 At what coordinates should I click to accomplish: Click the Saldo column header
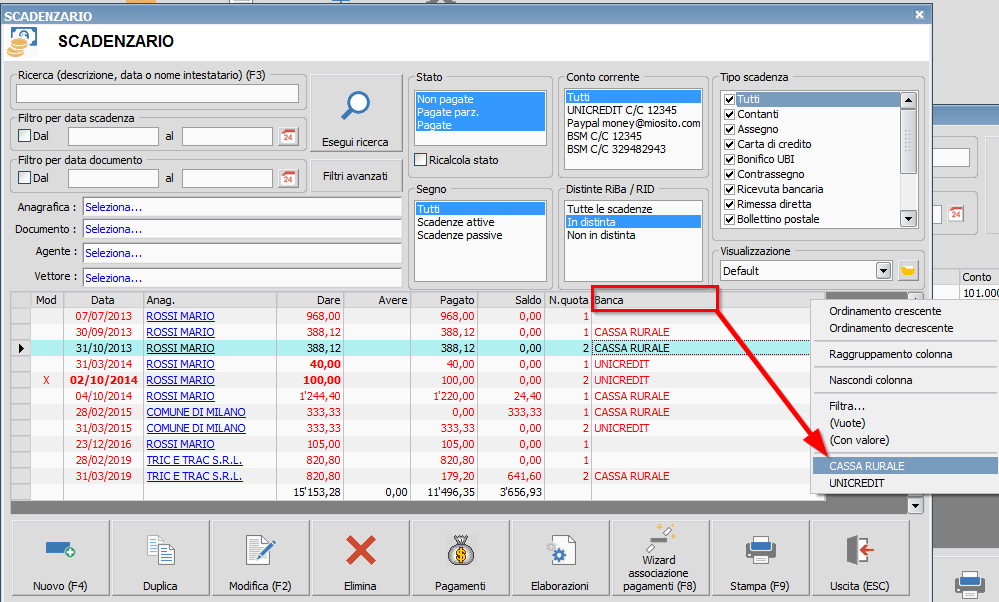[511, 300]
